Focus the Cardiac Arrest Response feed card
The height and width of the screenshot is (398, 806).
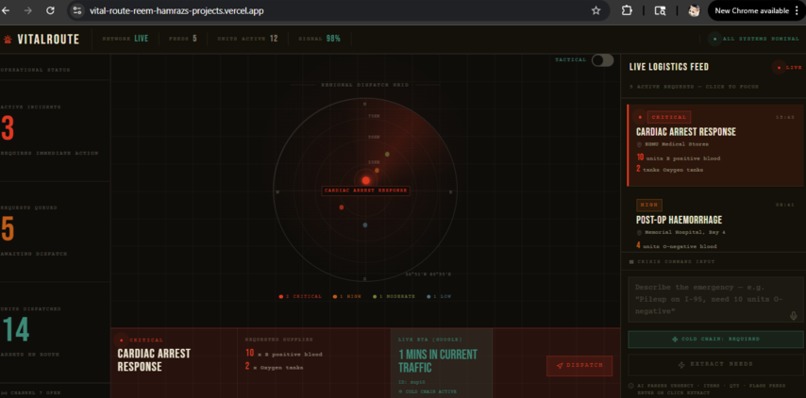716,145
